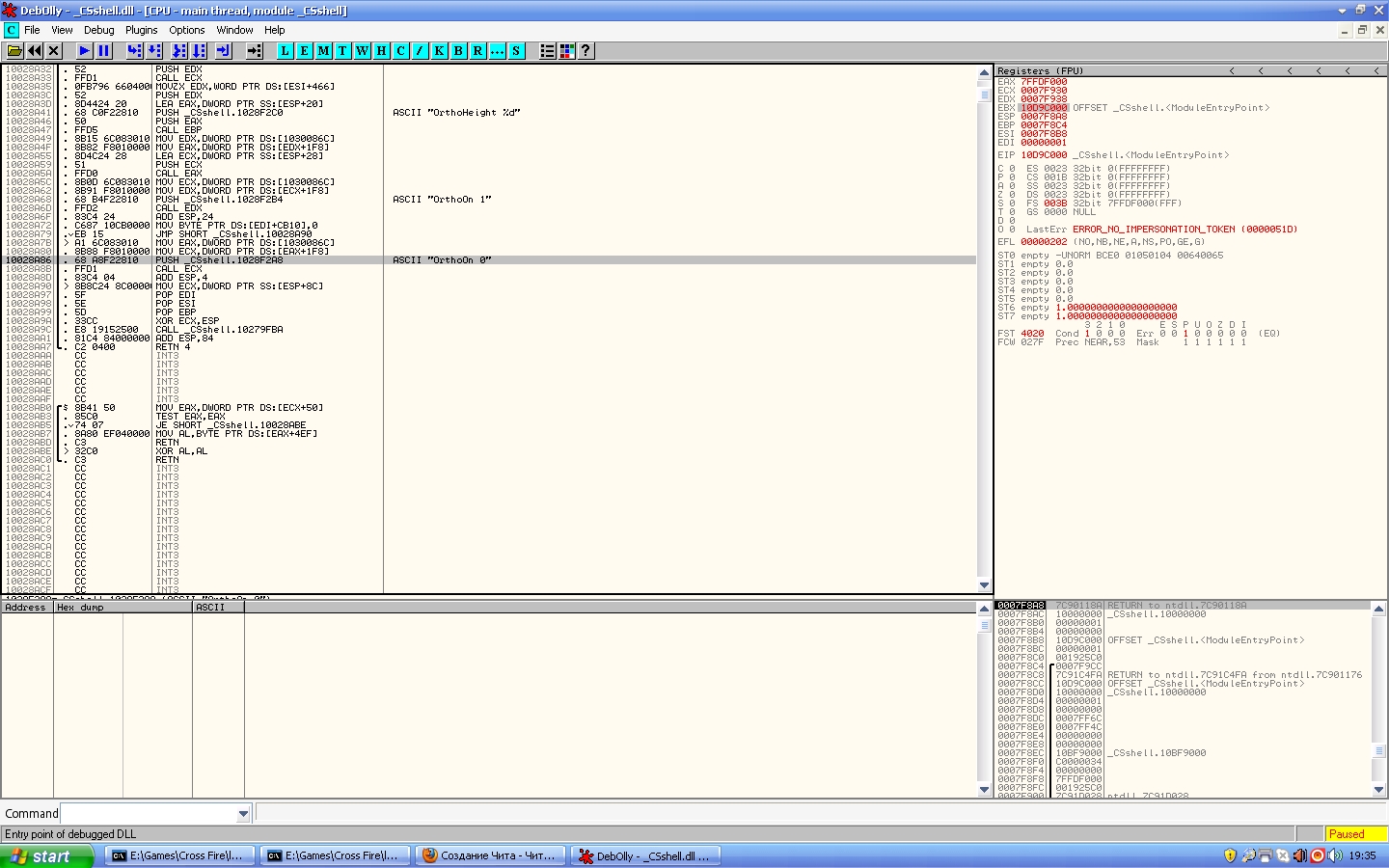This screenshot has height=868, width=1389.
Task: Show Source window with S button
Action: tap(516, 51)
